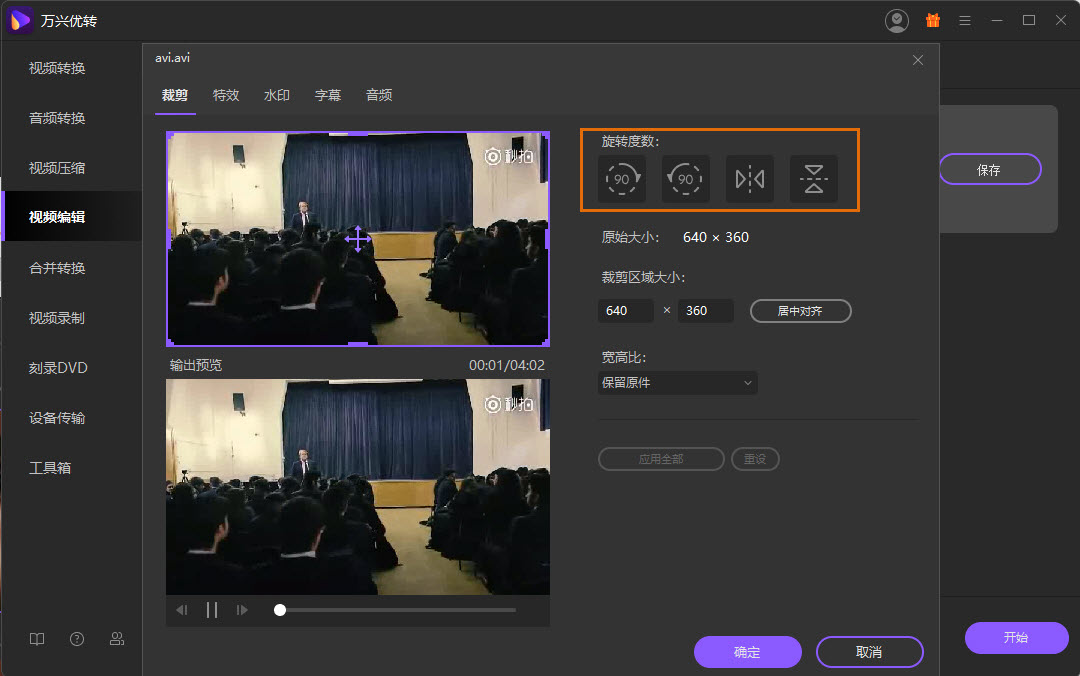Screen dimensions: 1080x676
Task: Flip the video horizontally
Action: [x=750, y=179]
